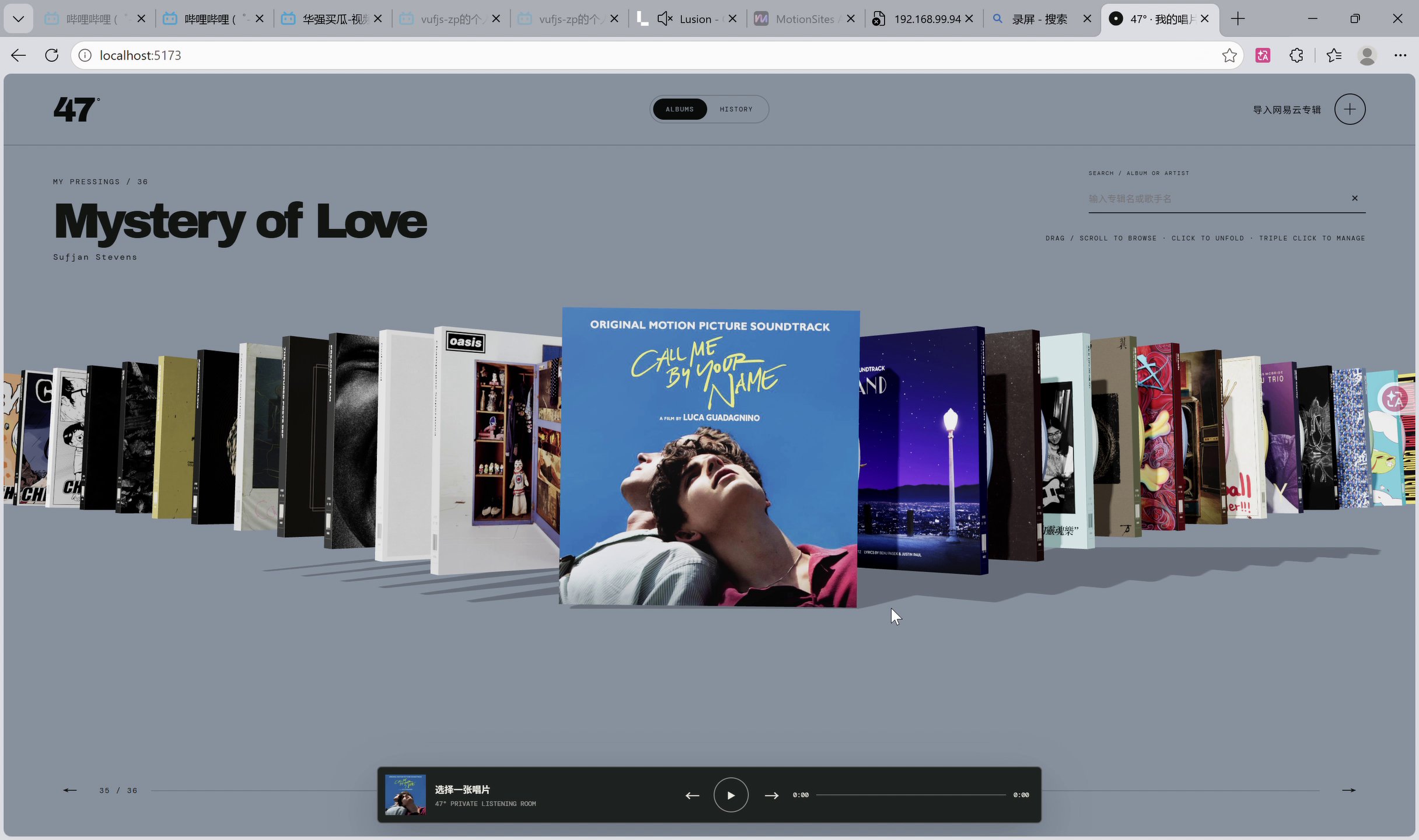
Task: Open the browser translate extension icon
Action: pos(1263,55)
